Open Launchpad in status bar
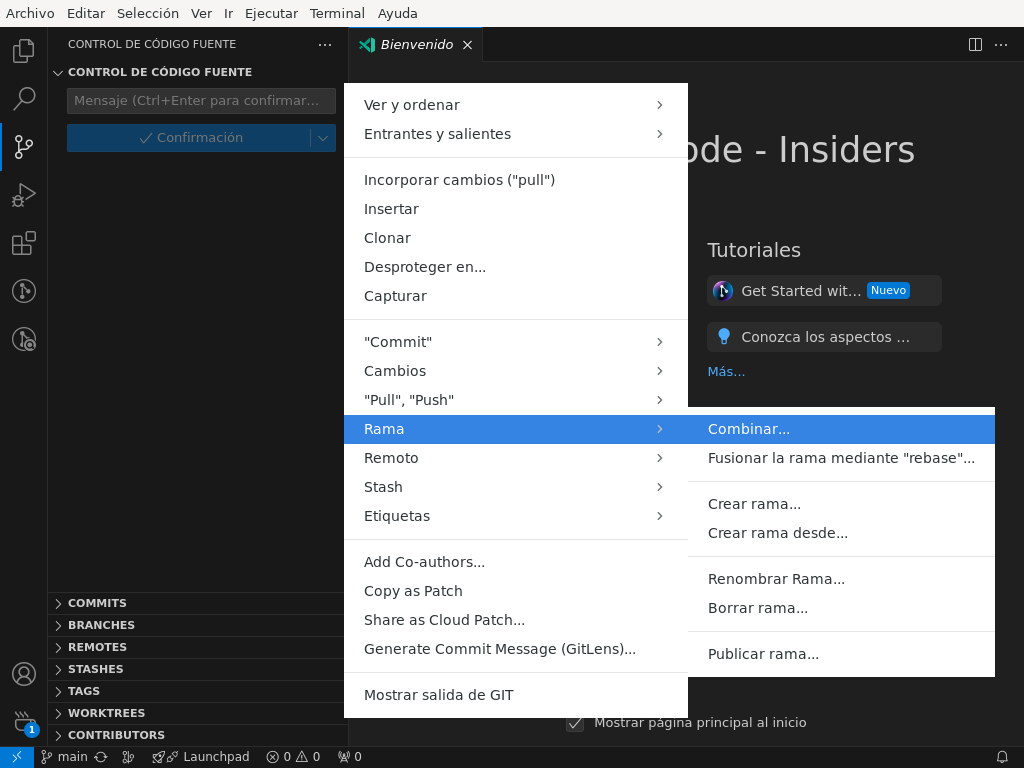 (200, 757)
